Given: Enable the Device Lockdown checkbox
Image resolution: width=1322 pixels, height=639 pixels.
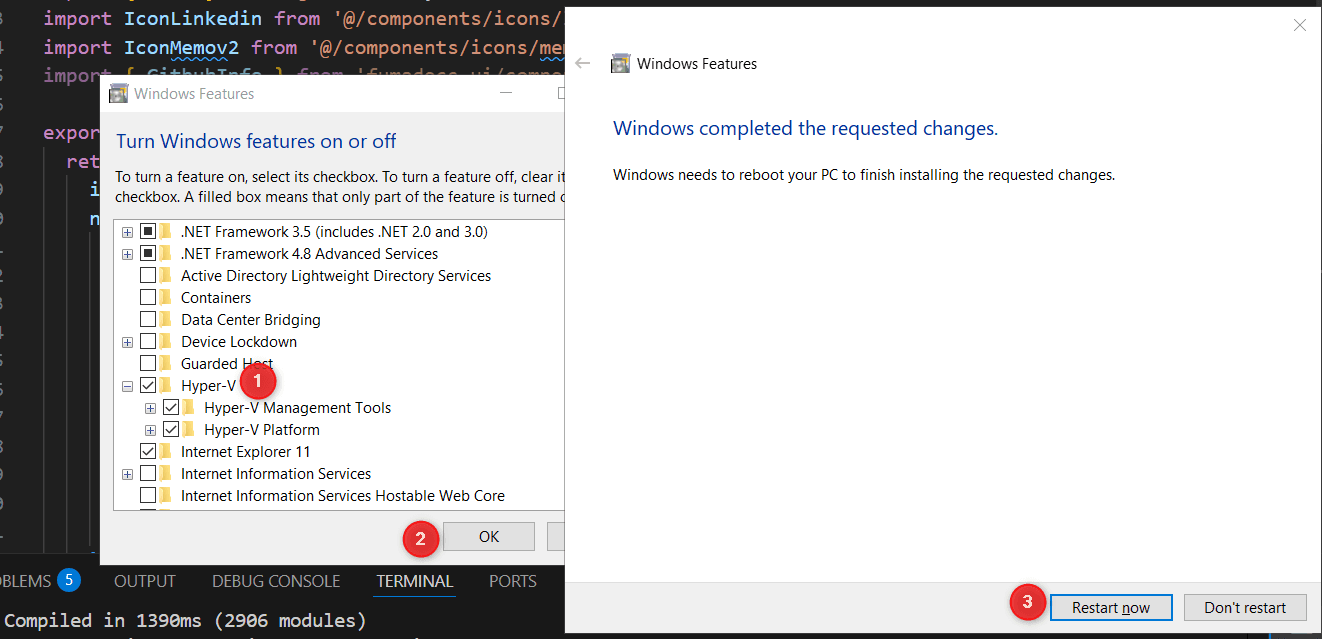Looking at the screenshot, I should coord(148,342).
